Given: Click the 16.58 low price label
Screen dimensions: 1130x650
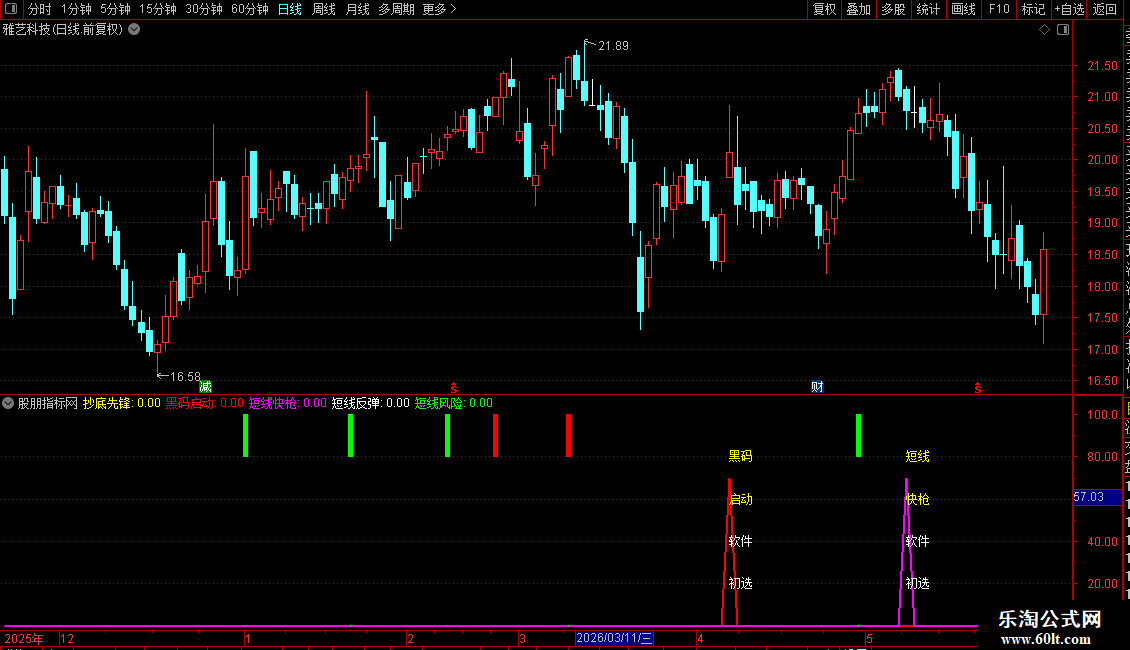Looking at the screenshot, I should (x=185, y=377).
